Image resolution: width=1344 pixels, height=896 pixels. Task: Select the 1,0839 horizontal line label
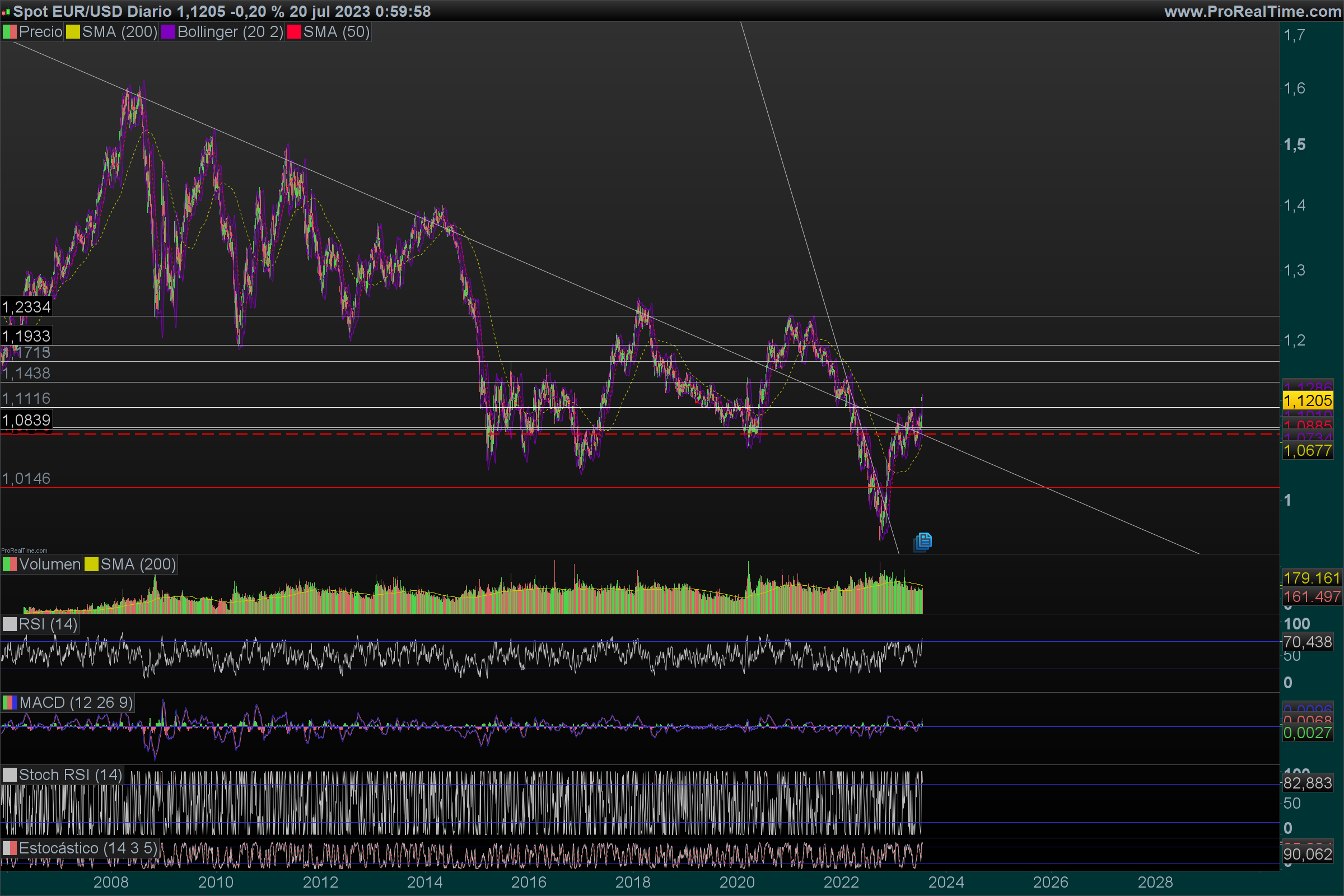click(x=26, y=420)
